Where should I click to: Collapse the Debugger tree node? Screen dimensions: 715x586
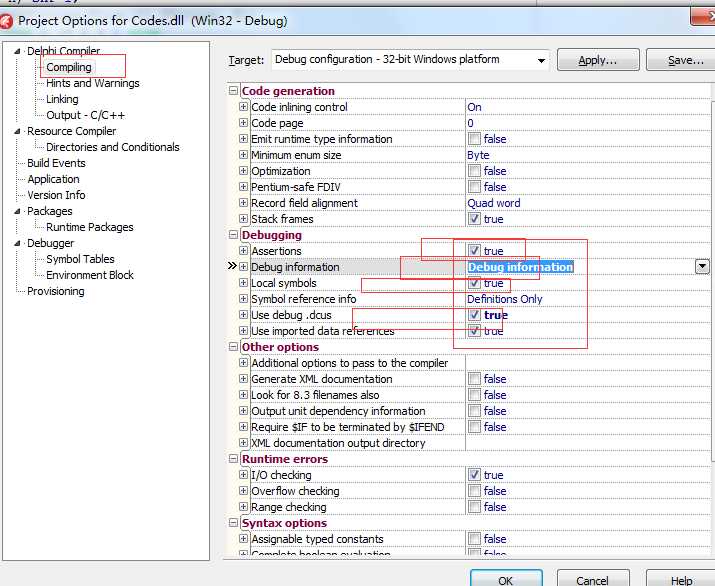(x=17, y=243)
